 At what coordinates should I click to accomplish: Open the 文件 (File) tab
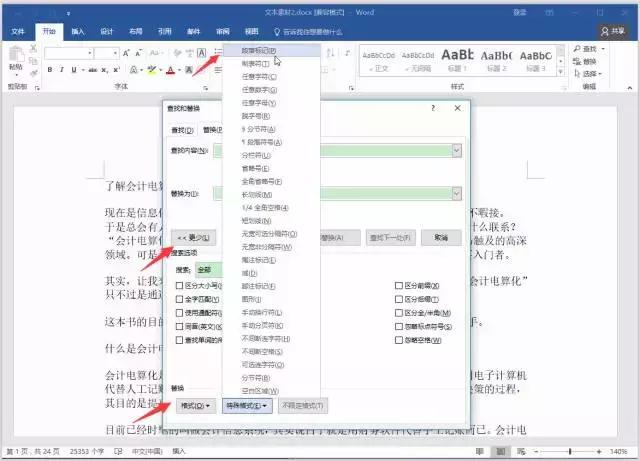pos(18,31)
